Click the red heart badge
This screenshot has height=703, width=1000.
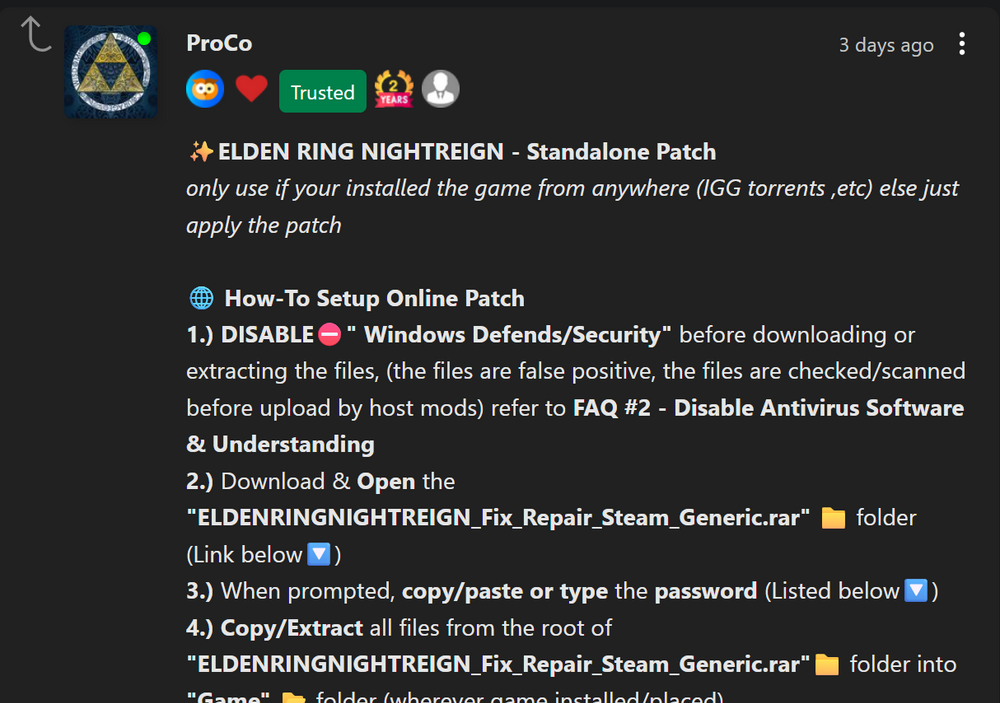251,89
